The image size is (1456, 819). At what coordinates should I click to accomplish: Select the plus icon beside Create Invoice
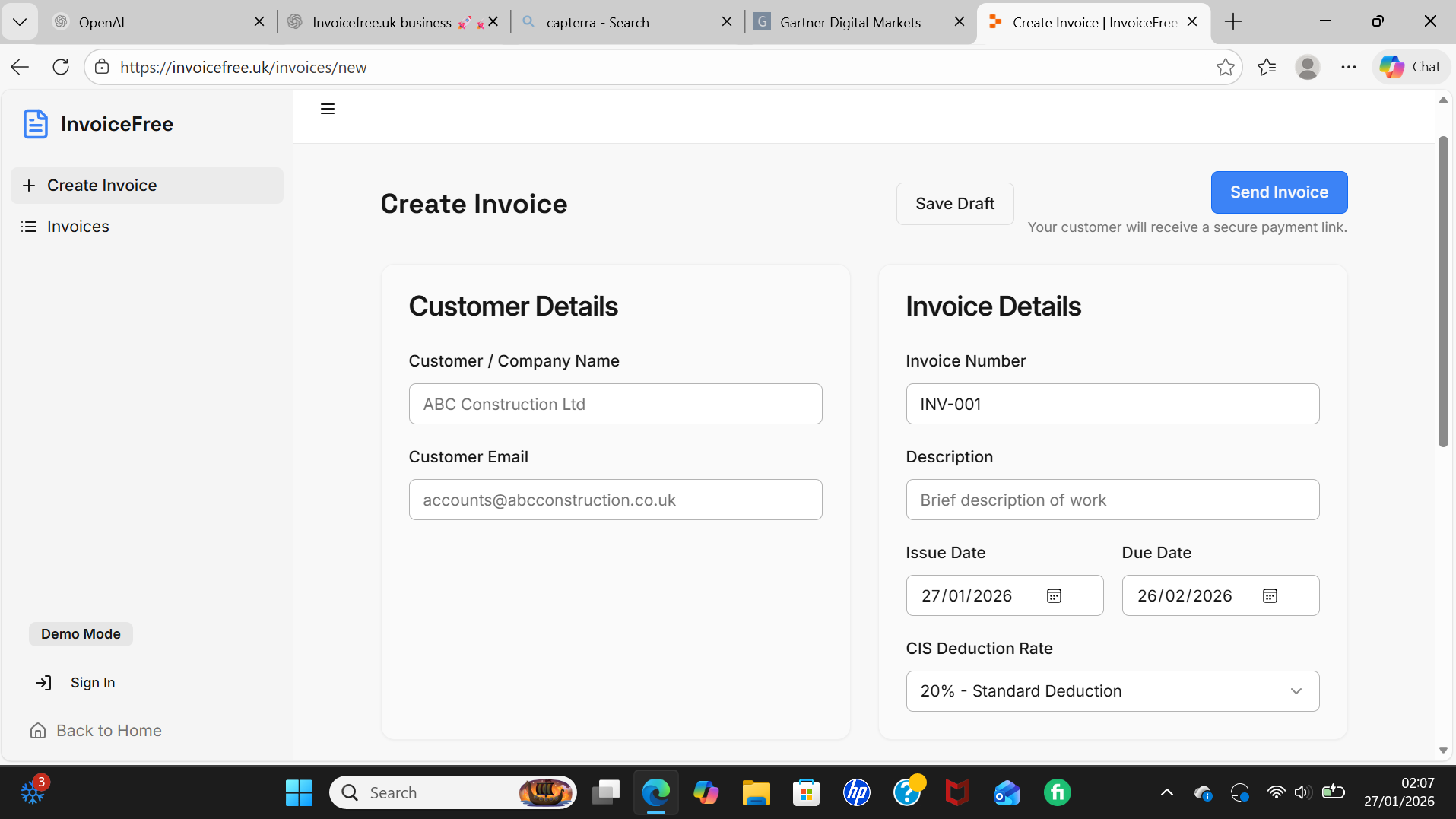pos(29,185)
